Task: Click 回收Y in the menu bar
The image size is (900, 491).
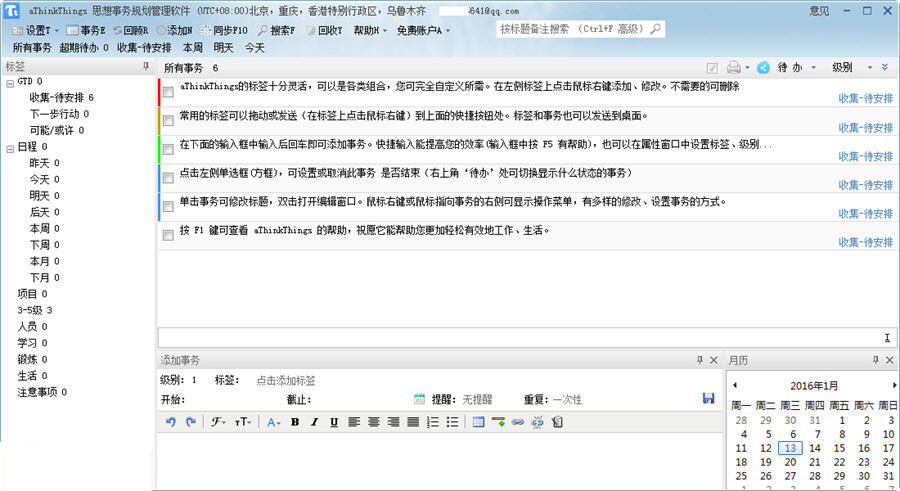Action: [324, 30]
